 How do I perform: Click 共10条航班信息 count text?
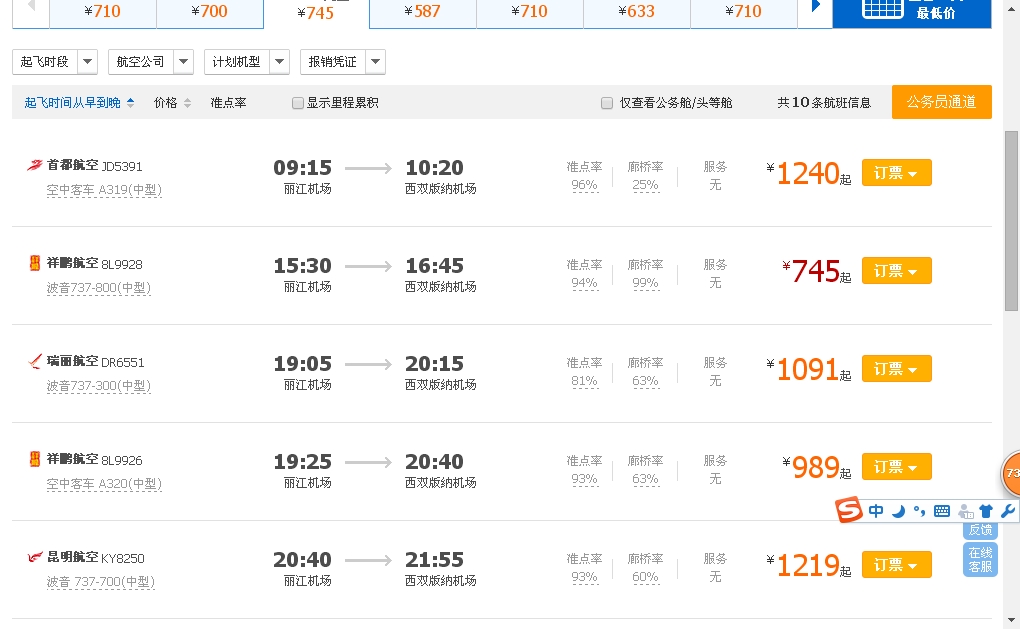pos(824,103)
